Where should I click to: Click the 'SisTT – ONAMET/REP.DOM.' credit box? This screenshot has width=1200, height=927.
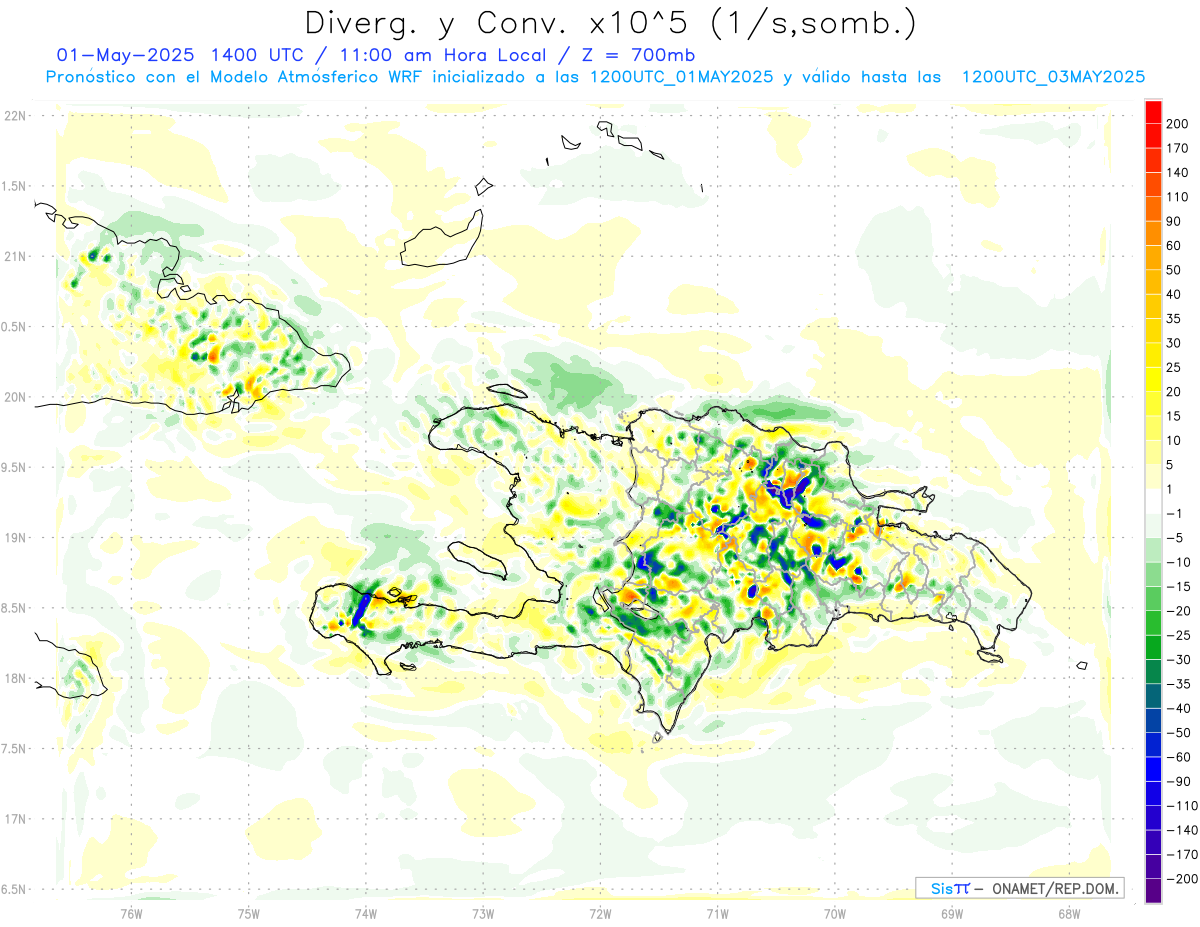[1020, 888]
